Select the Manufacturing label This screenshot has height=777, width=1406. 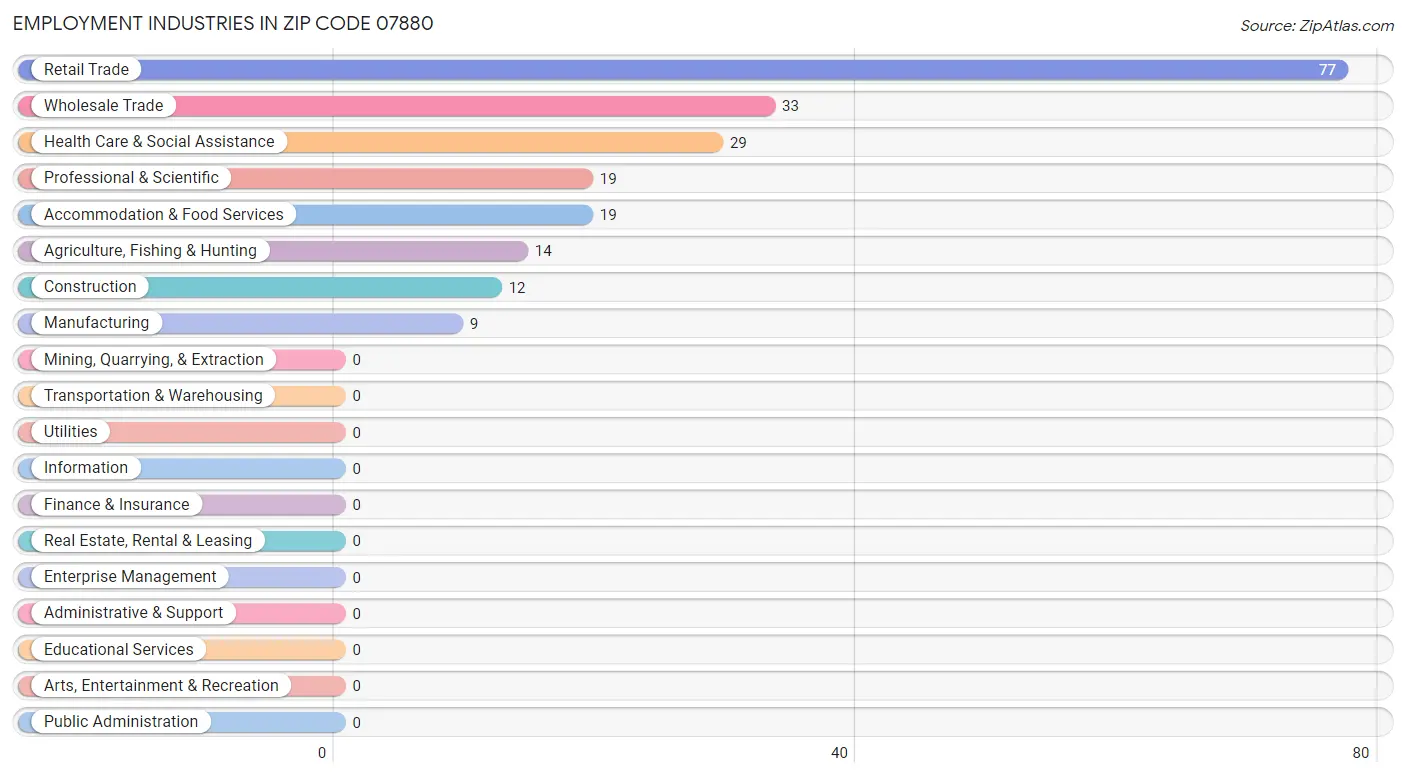96,323
